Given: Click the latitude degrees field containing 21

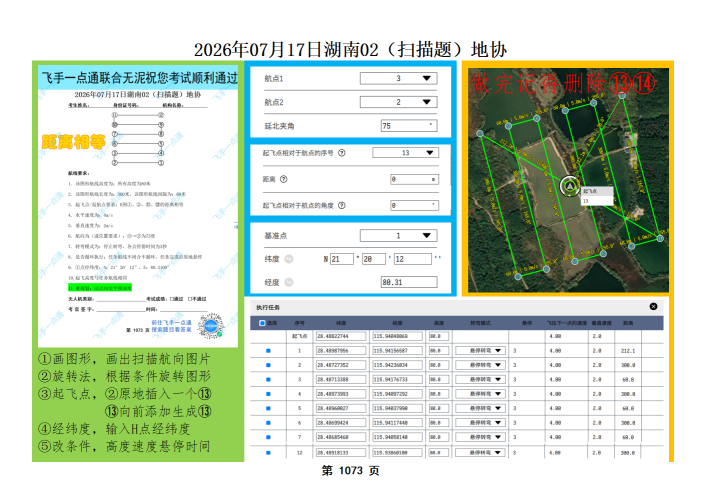Looking at the screenshot, I should [342, 259].
